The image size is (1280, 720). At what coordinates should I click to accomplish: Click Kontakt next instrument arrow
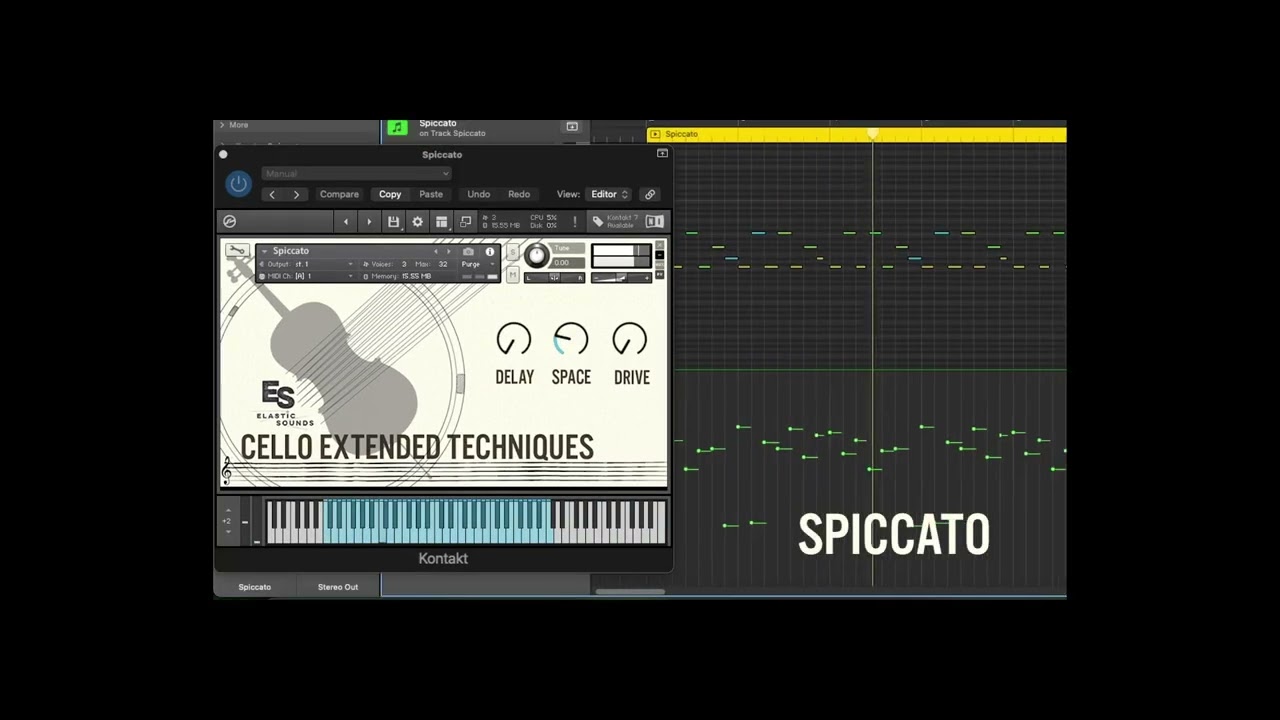point(369,222)
